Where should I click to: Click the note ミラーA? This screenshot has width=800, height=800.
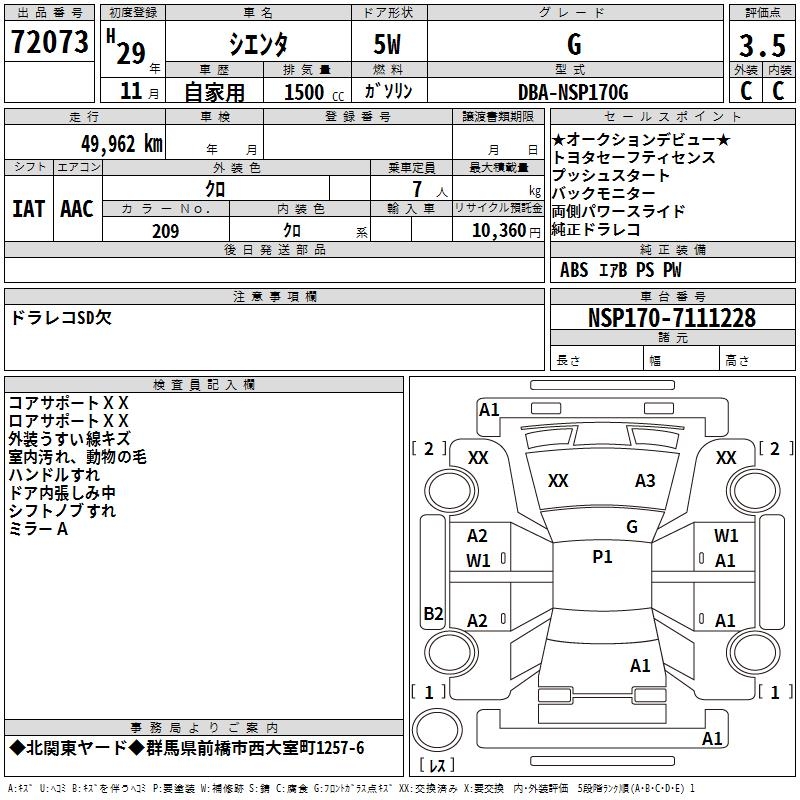point(38,529)
